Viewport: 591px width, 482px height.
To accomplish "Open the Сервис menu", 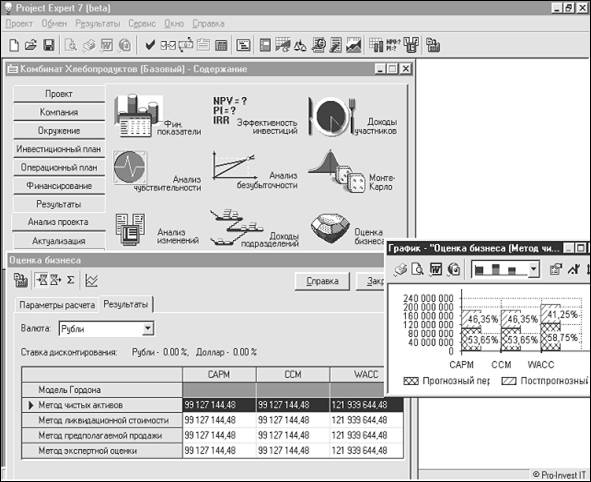I will [142, 24].
